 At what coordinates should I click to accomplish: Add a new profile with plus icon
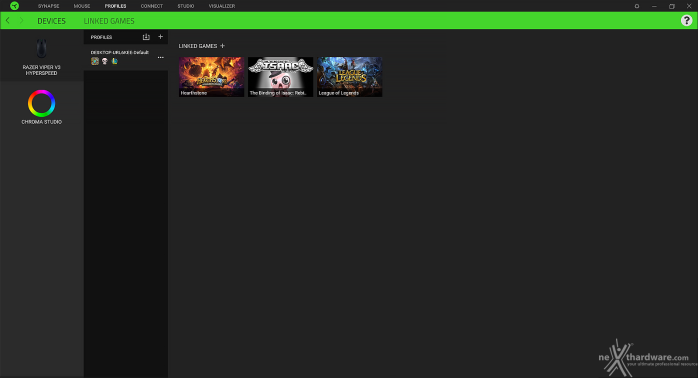(x=161, y=37)
